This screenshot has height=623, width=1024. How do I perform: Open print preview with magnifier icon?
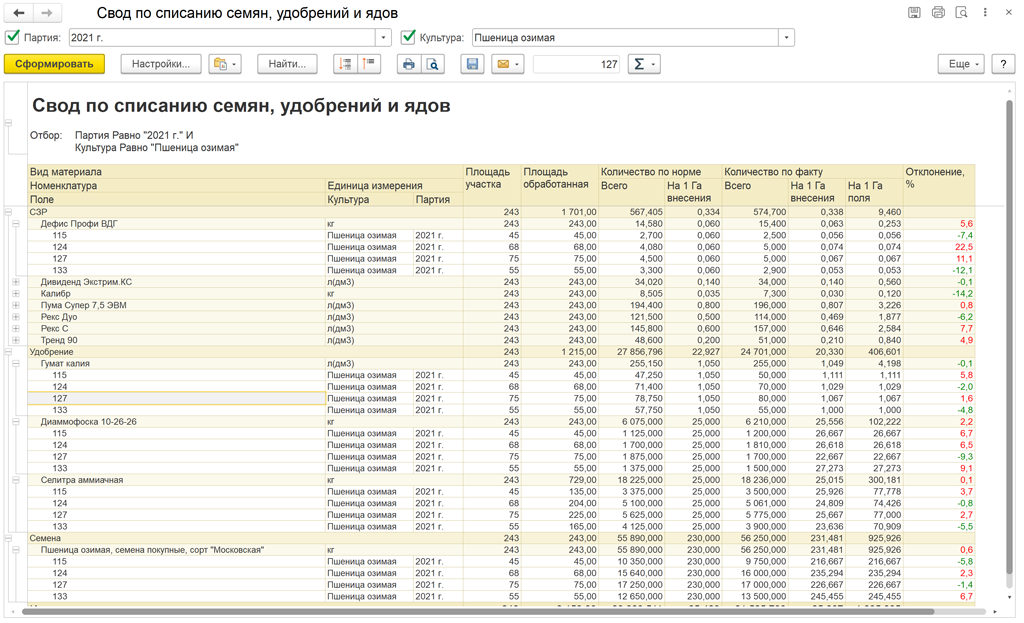click(433, 64)
